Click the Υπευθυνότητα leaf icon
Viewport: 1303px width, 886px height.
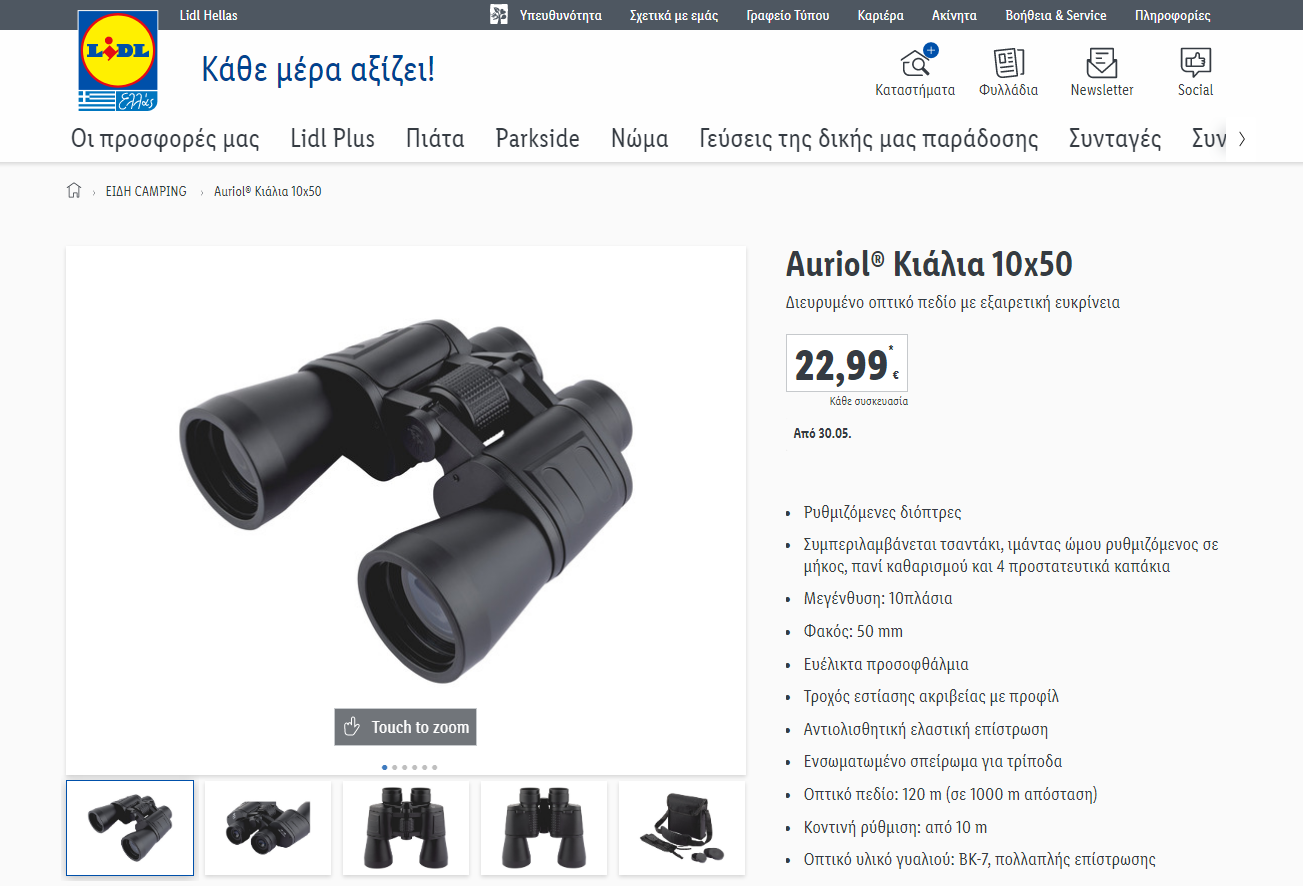[499, 15]
